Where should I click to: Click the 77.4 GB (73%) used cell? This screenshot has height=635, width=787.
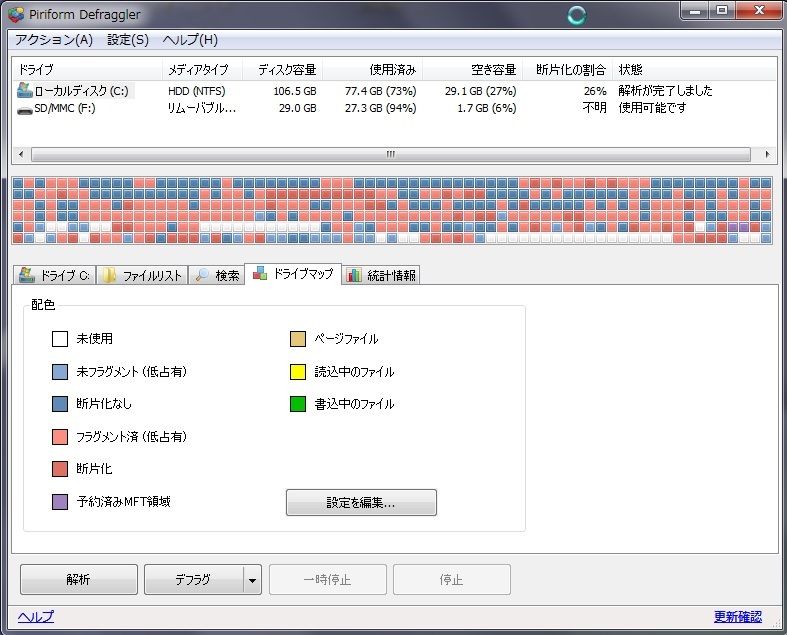point(380,91)
